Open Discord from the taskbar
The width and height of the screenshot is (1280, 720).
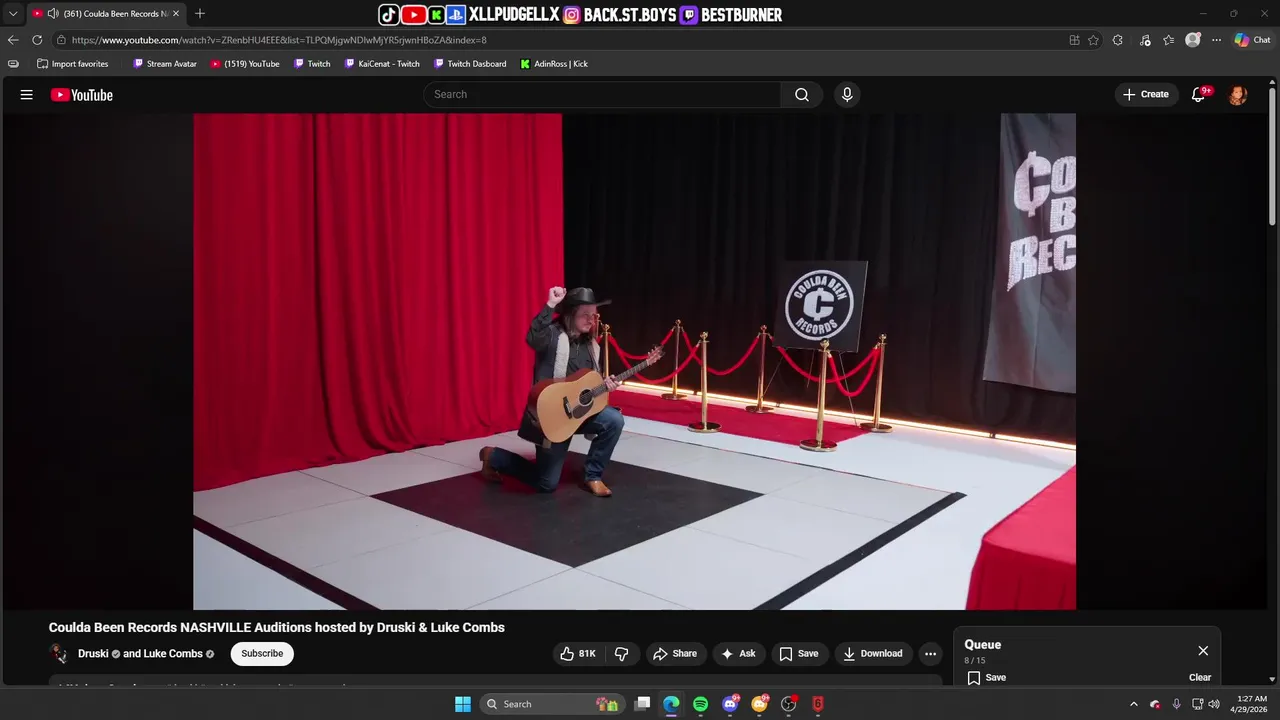click(x=731, y=704)
